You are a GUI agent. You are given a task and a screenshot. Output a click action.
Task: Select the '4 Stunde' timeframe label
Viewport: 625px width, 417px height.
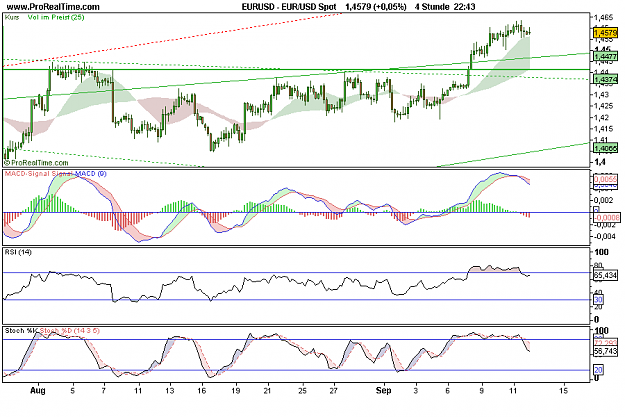(431, 6)
